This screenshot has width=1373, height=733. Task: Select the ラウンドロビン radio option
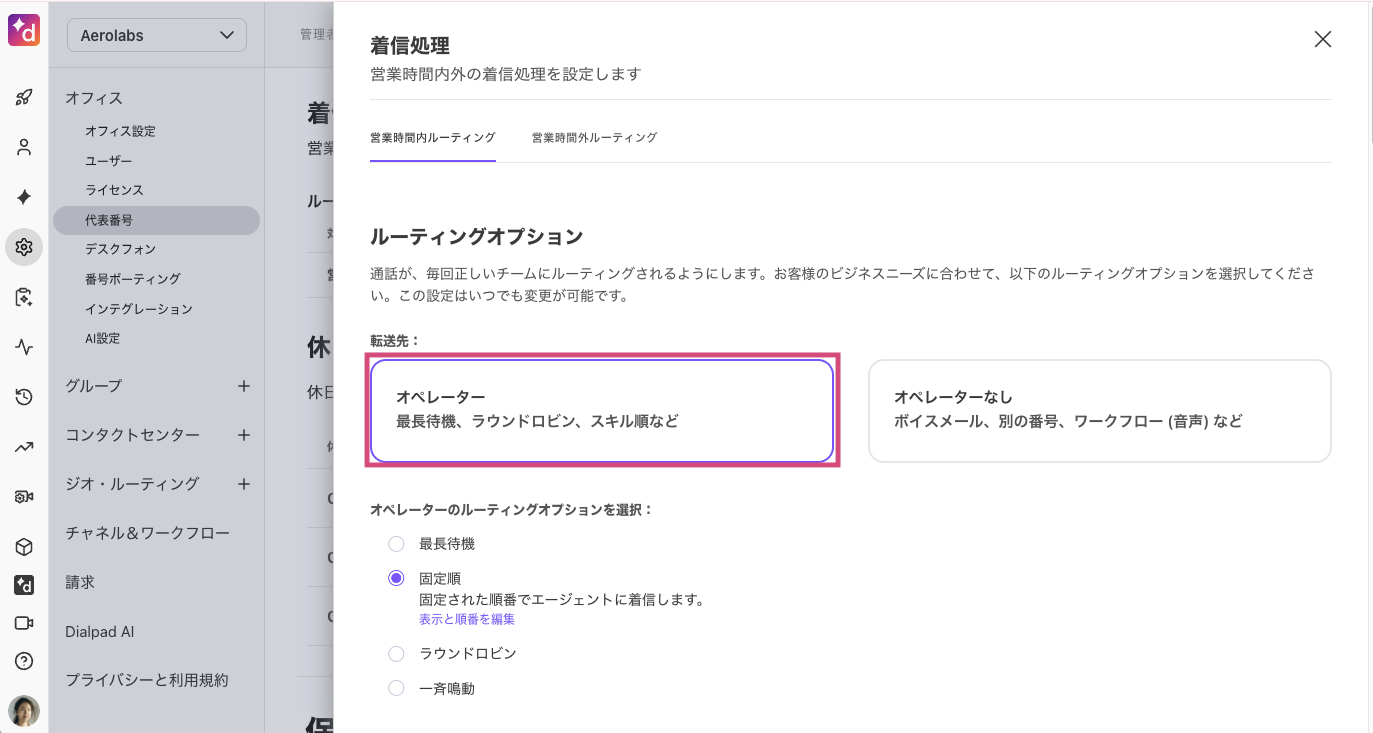point(397,653)
